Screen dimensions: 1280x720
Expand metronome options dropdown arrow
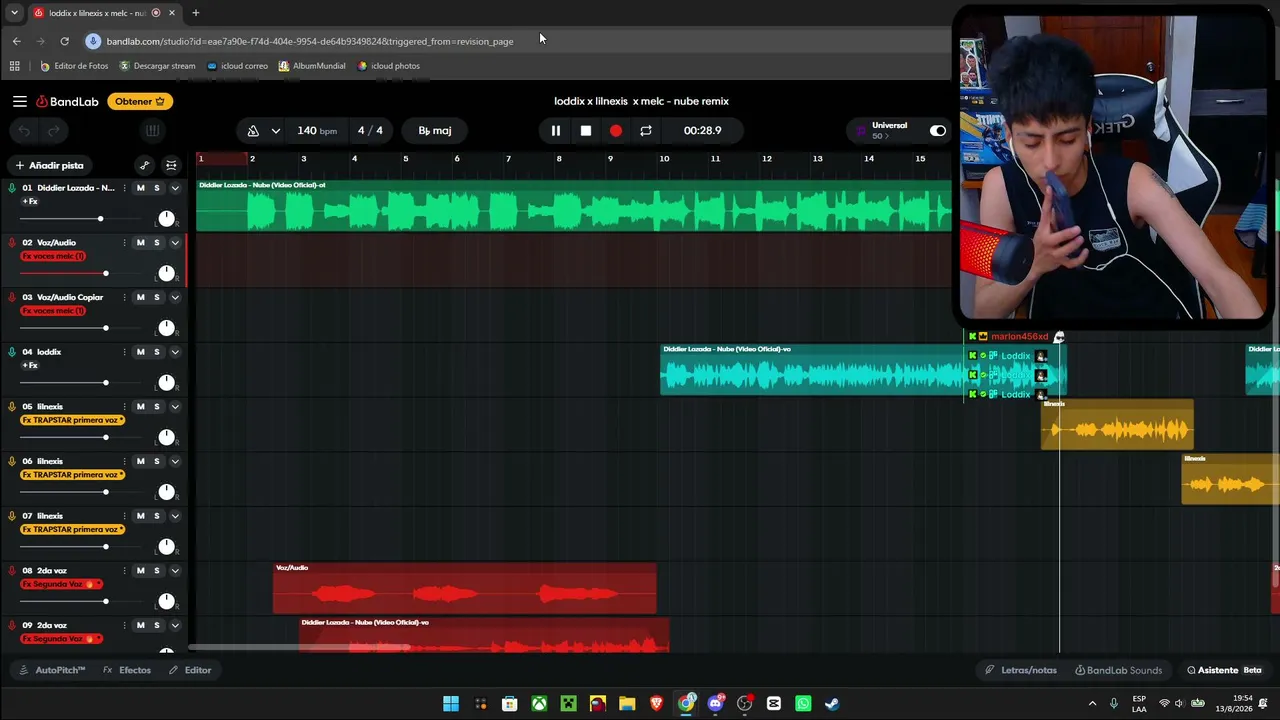[276, 130]
